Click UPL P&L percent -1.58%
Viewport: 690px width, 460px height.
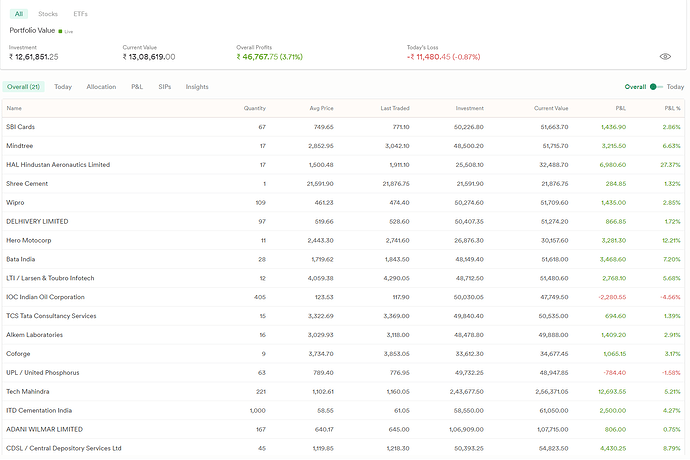[671, 373]
